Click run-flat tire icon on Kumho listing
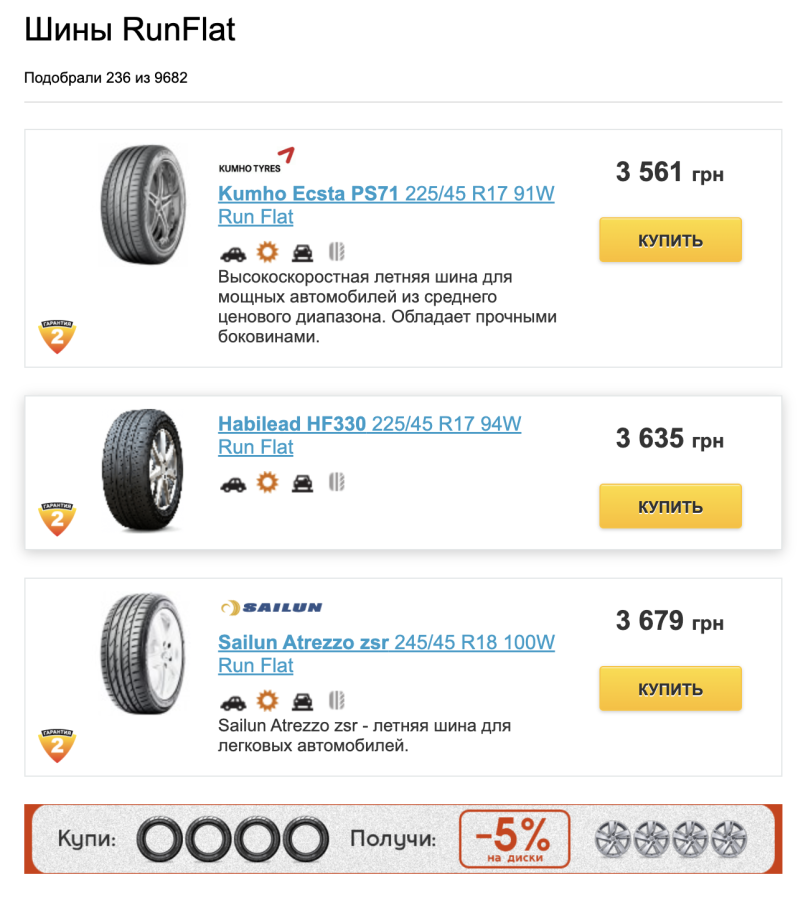This screenshot has height=900, width=798. (336, 252)
